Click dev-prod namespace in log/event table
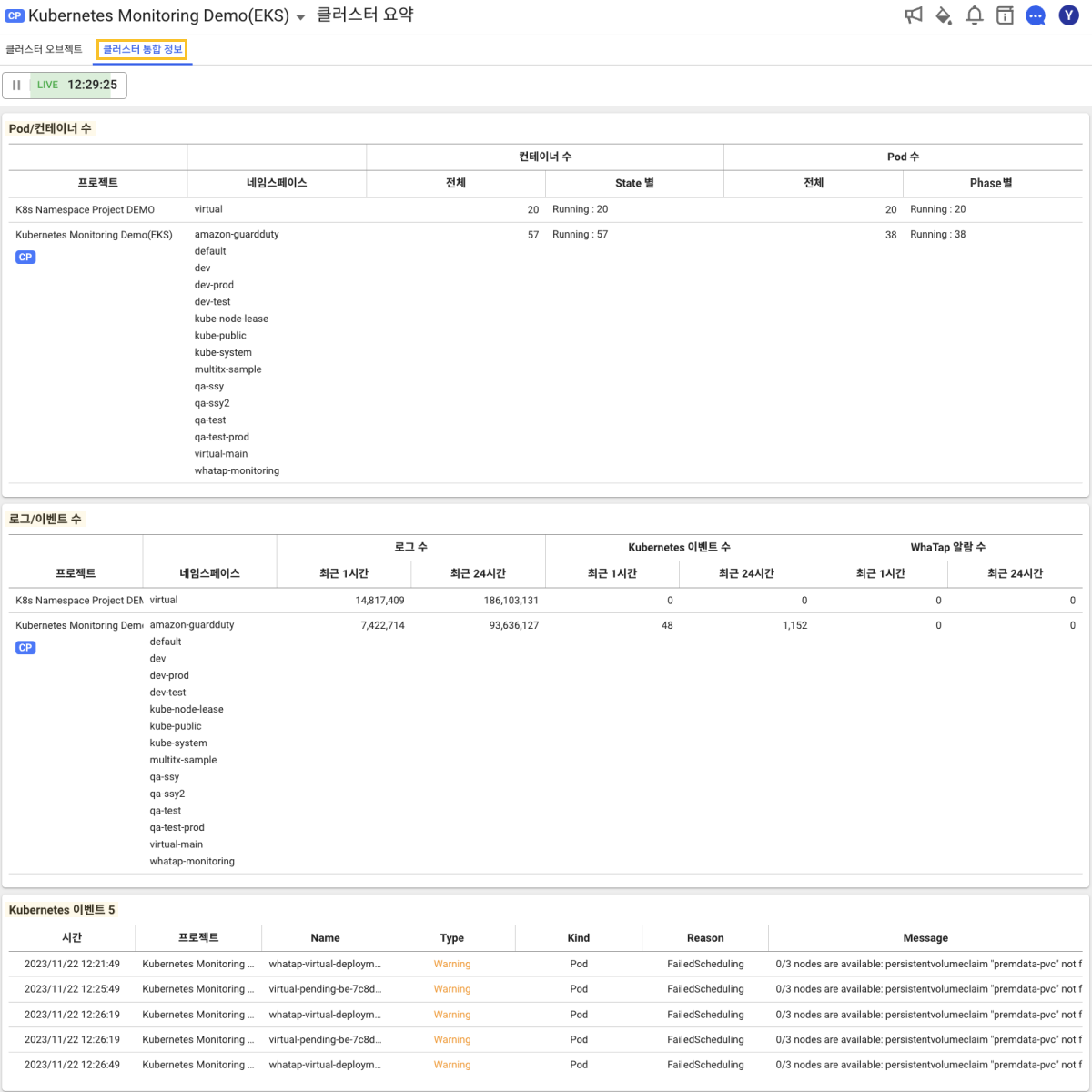Screen dimensions: 1092x1092 [x=169, y=675]
